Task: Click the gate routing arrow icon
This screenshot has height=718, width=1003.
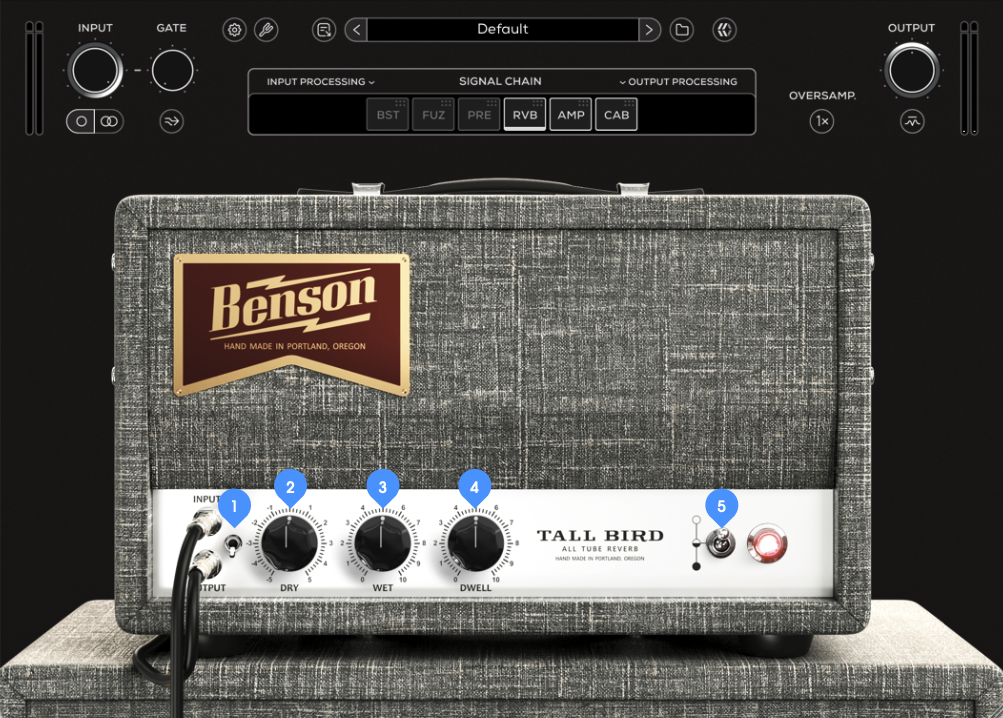Action: click(172, 122)
